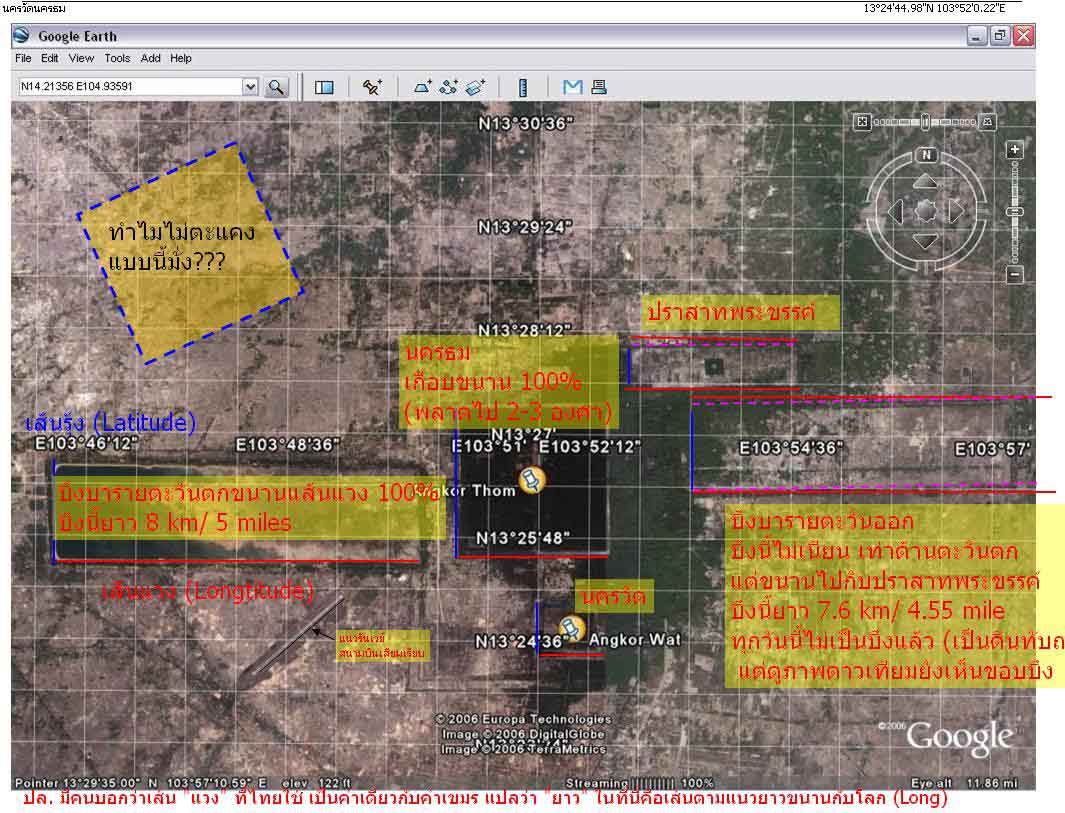Click the Eye alt 11.86 mi readout
The width and height of the screenshot is (1065, 813).
coord(964,783)
